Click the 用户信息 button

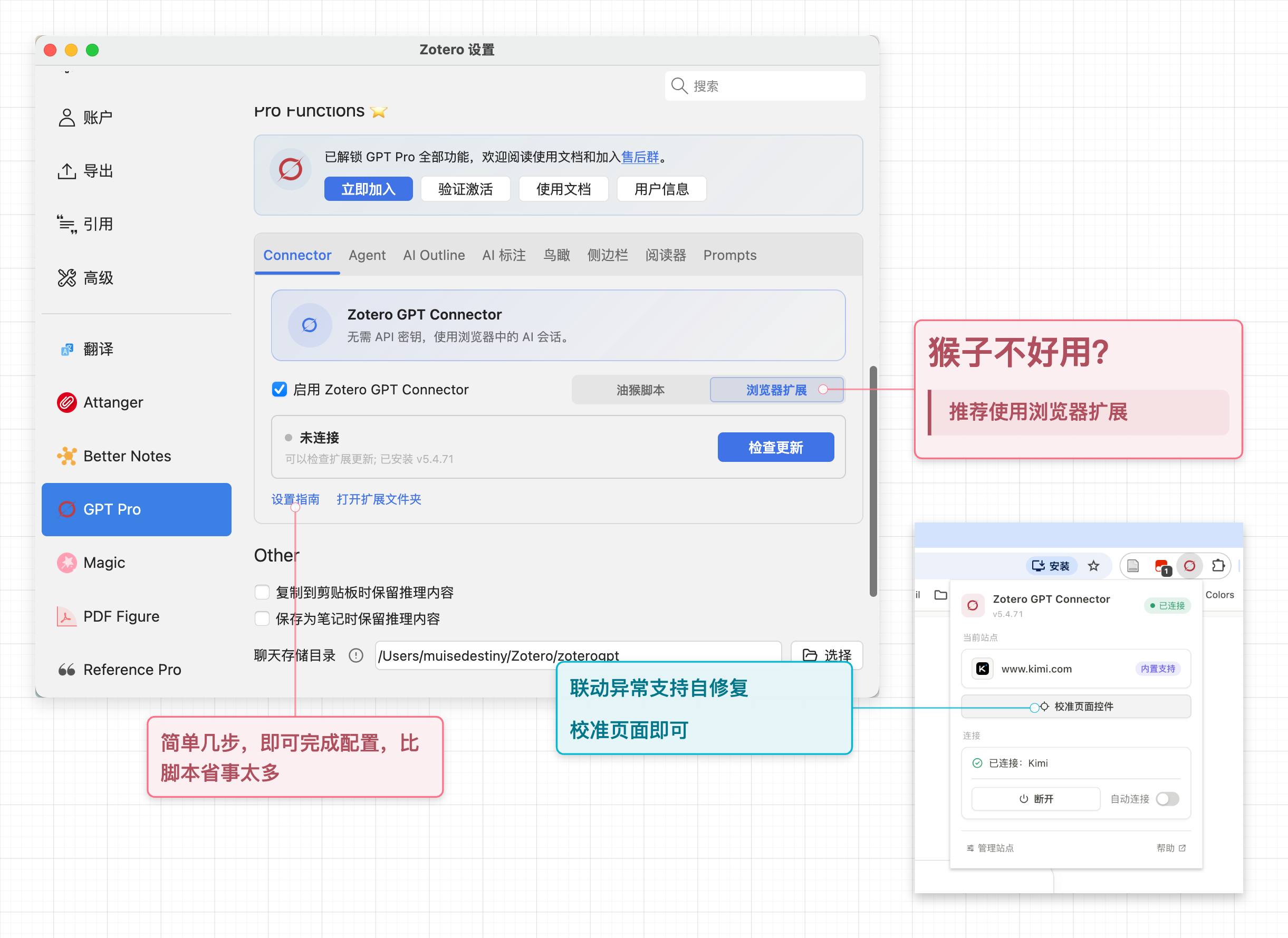click(661, 189)
